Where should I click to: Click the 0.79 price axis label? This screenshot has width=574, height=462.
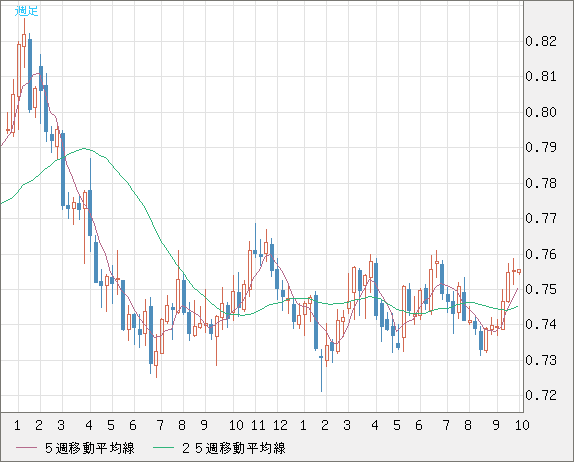541,148
